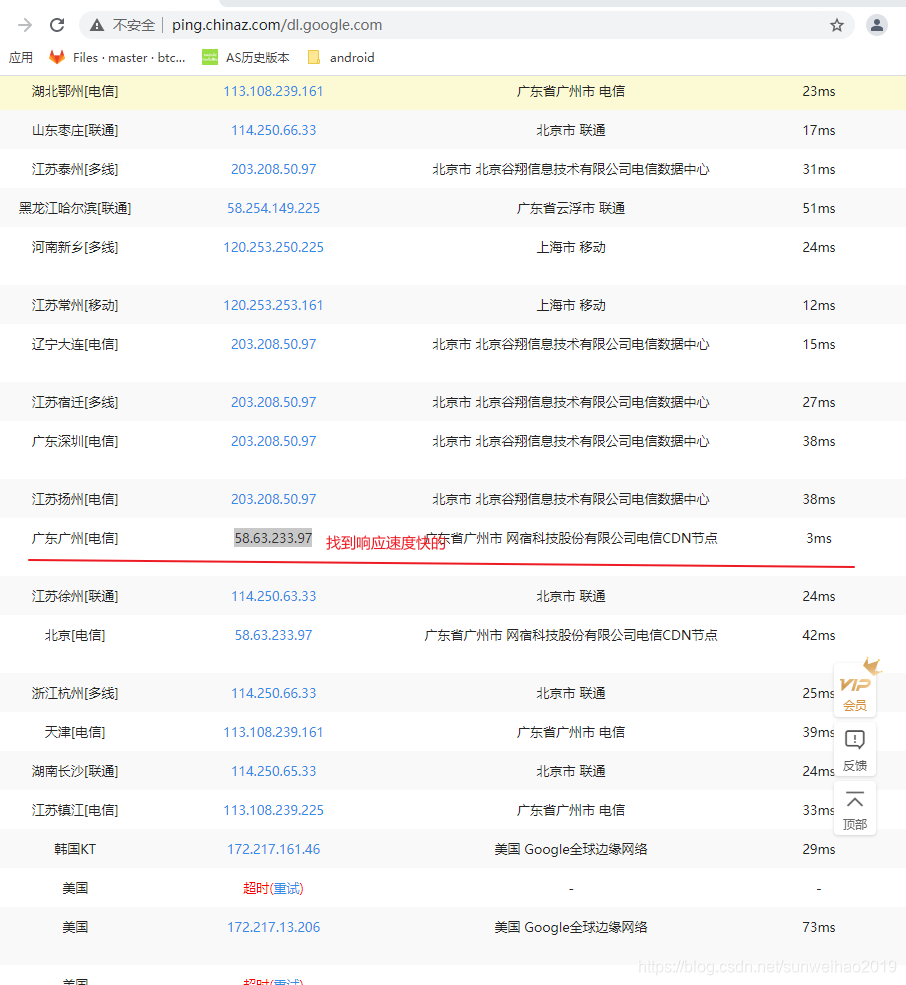Select 江苏镇江[电信] node cell
906x985 pixels.
[75, 810]
